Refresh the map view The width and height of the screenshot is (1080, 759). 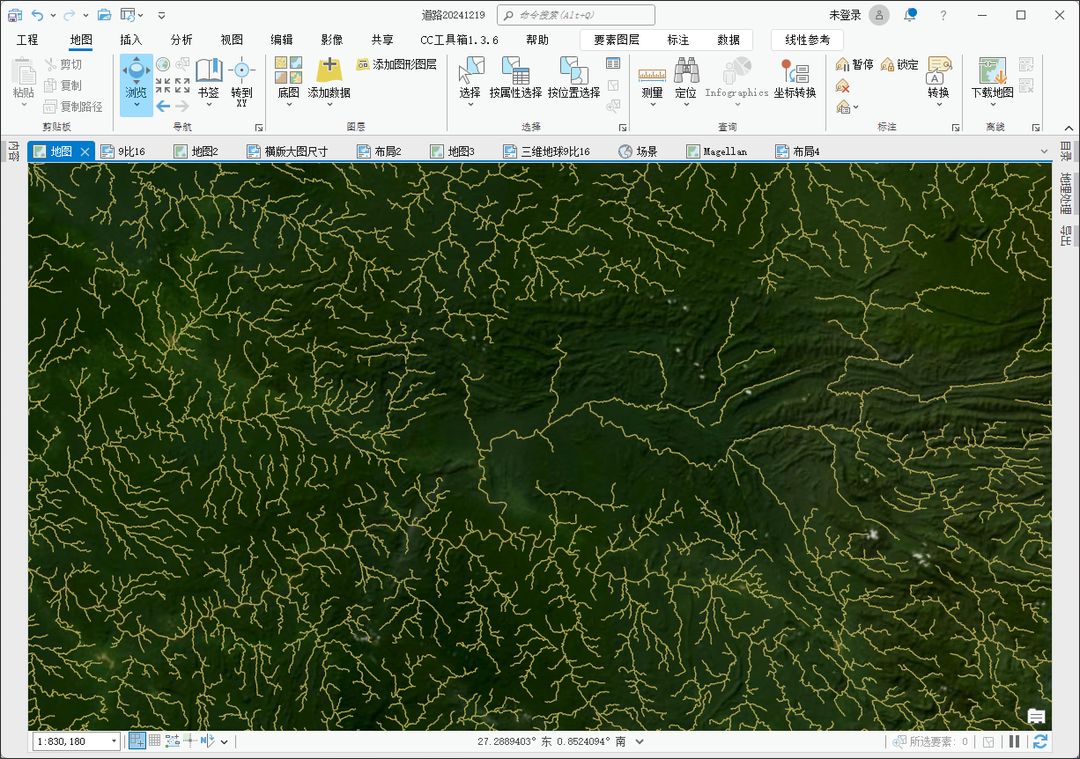click(x=1040, y=742)
